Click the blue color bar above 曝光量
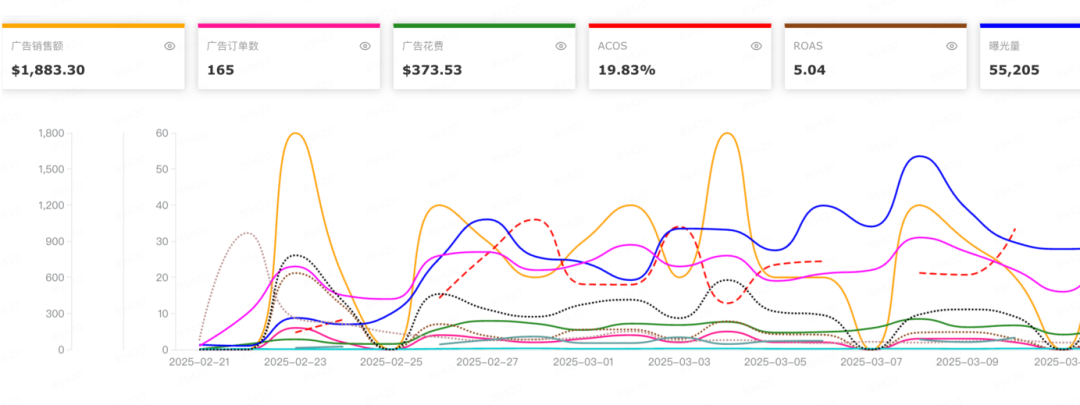This screenshot has width=1080, height=405. pyautogui.click(x=1030, y=25)
